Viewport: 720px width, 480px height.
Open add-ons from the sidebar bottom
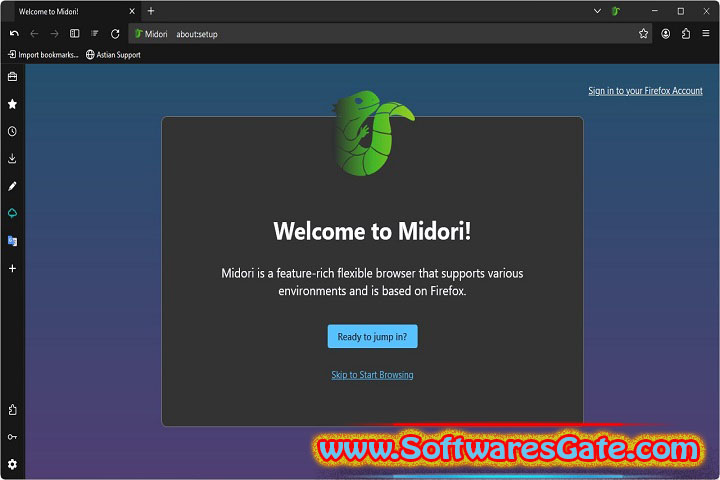point(12,410)
